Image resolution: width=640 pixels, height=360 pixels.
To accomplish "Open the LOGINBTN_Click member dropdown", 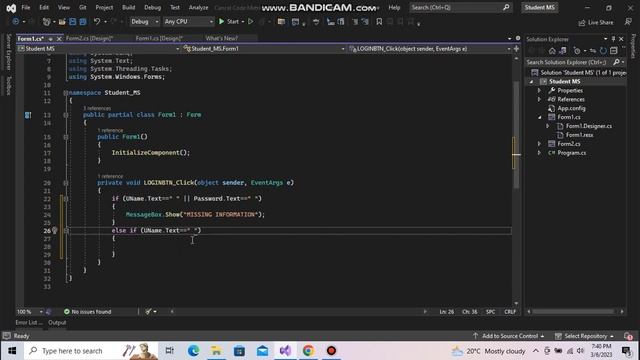I will [x=430, y=49].
